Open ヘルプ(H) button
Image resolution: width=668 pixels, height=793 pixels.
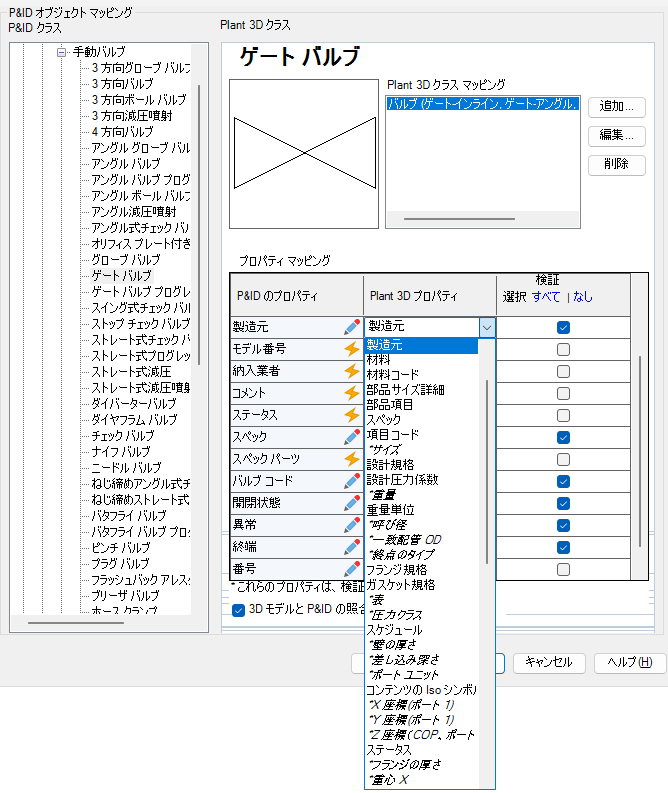click(630, 663)
